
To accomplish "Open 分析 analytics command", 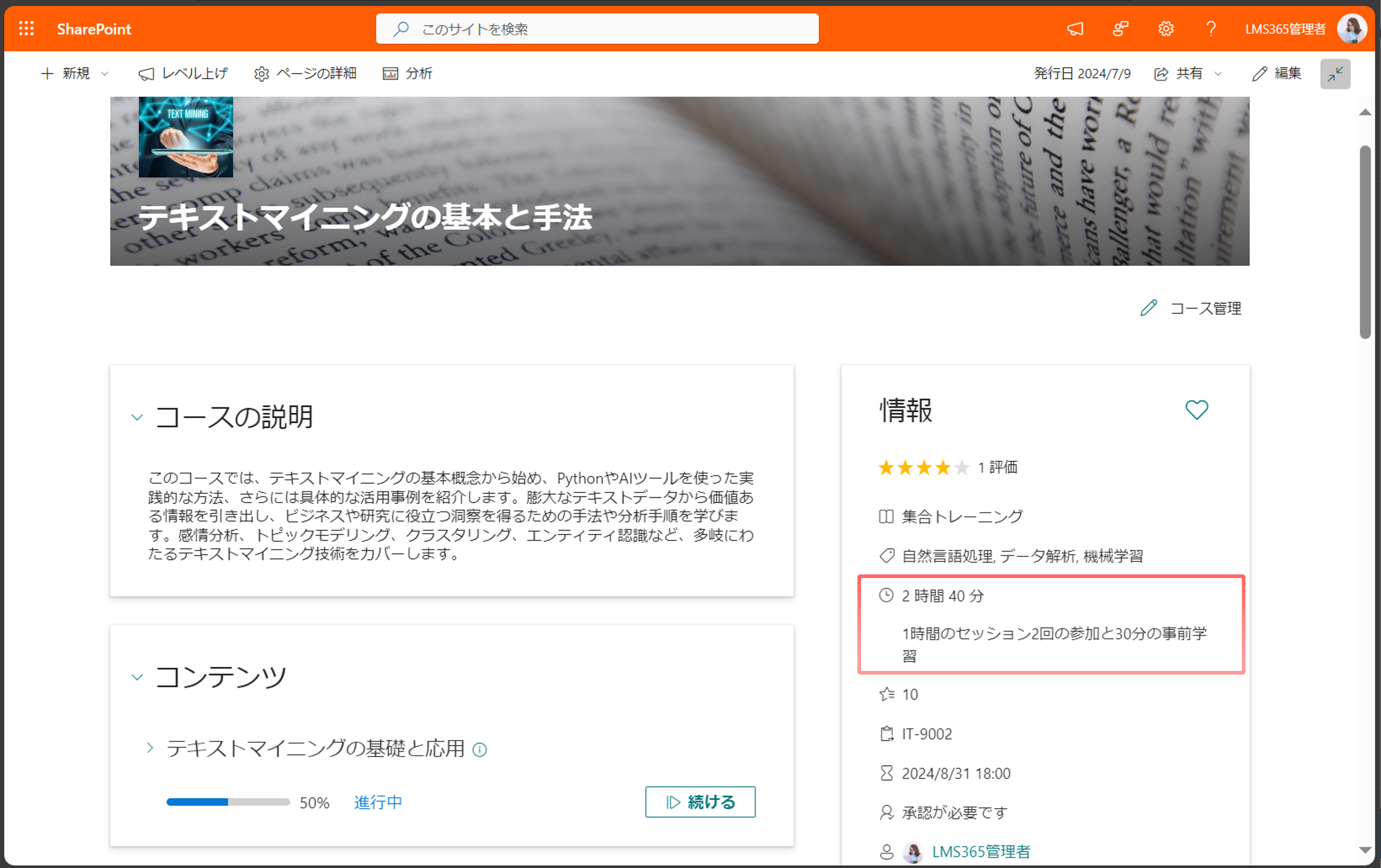I will click(x=407, y=73).
